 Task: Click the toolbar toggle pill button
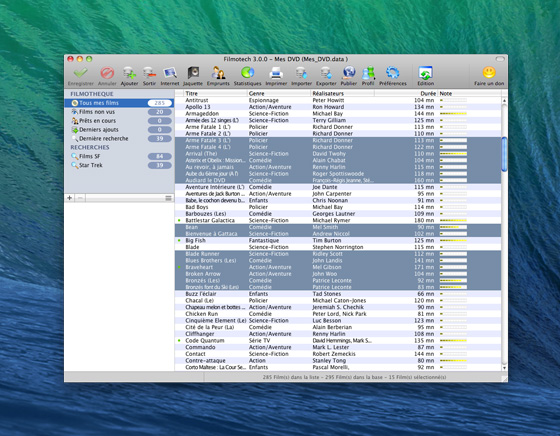tap(500, 59)
